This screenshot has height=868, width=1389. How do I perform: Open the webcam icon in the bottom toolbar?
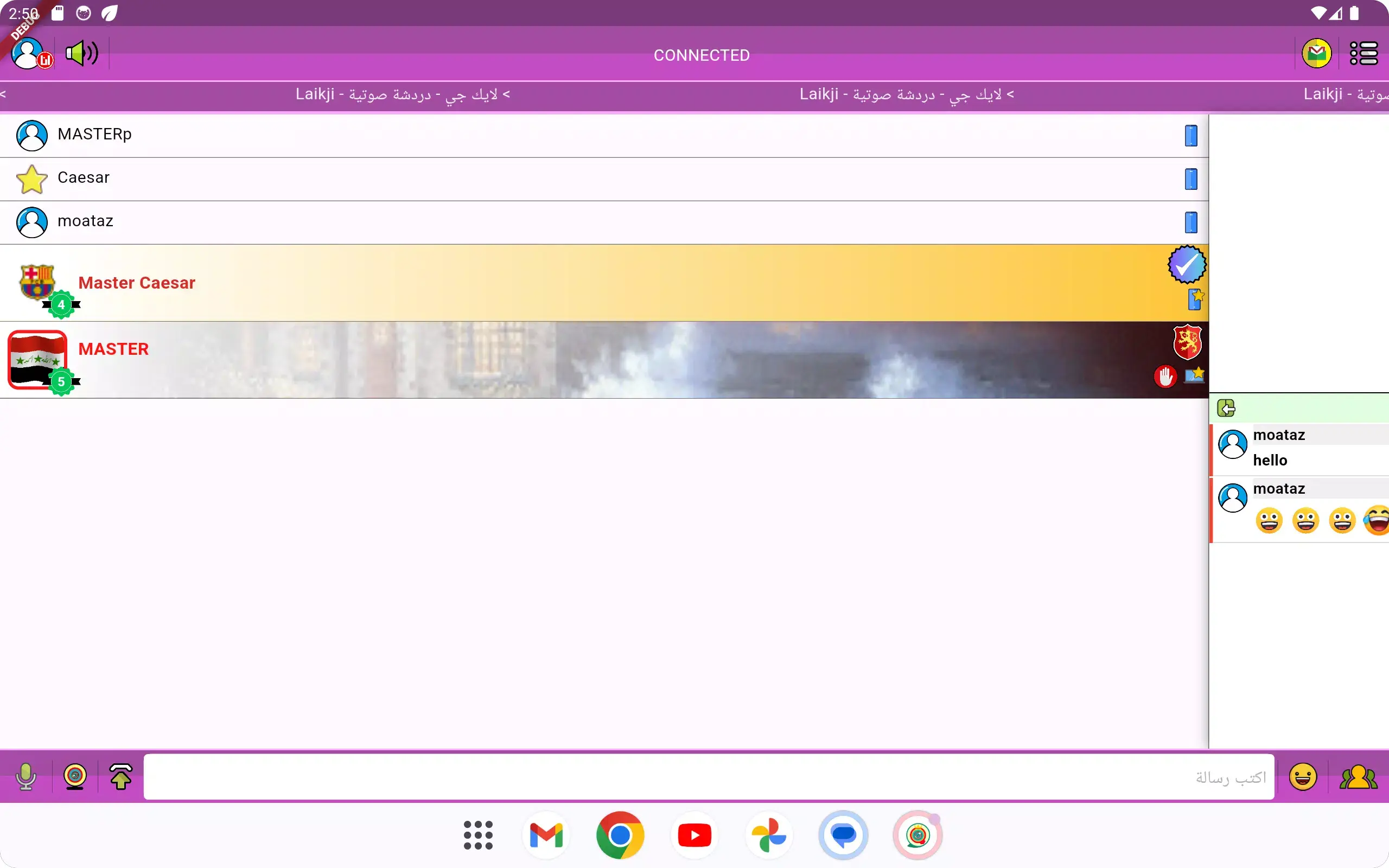point(77,777)
